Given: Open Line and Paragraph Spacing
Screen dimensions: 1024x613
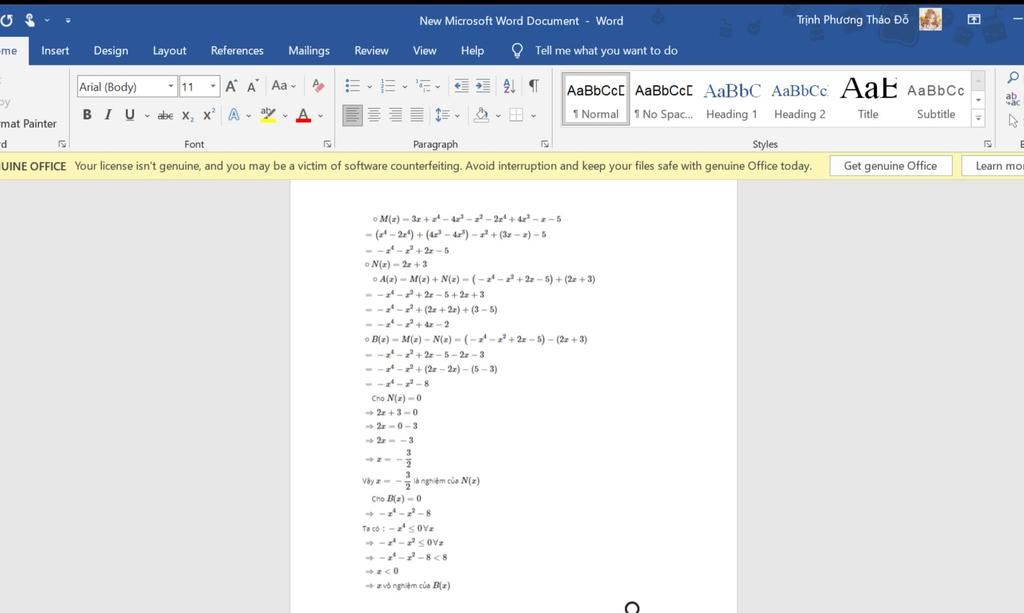Looking at the screenshot, I should point(442,115).
